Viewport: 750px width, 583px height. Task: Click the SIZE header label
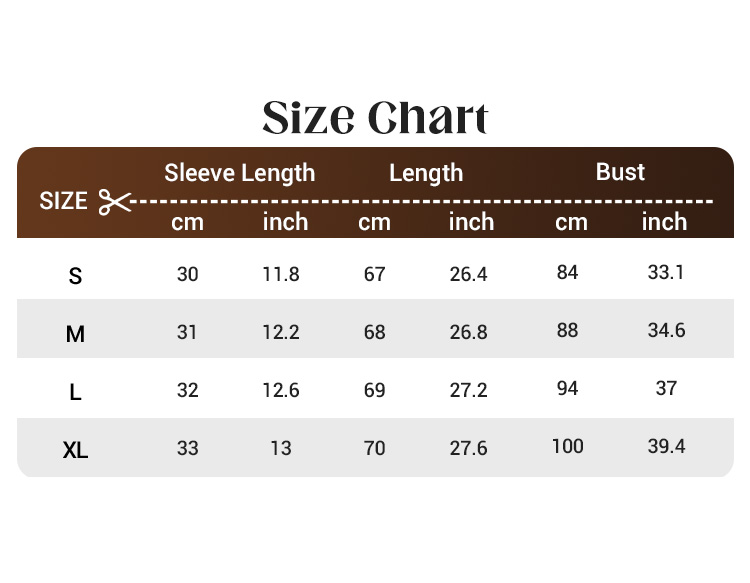coord(63,201)
